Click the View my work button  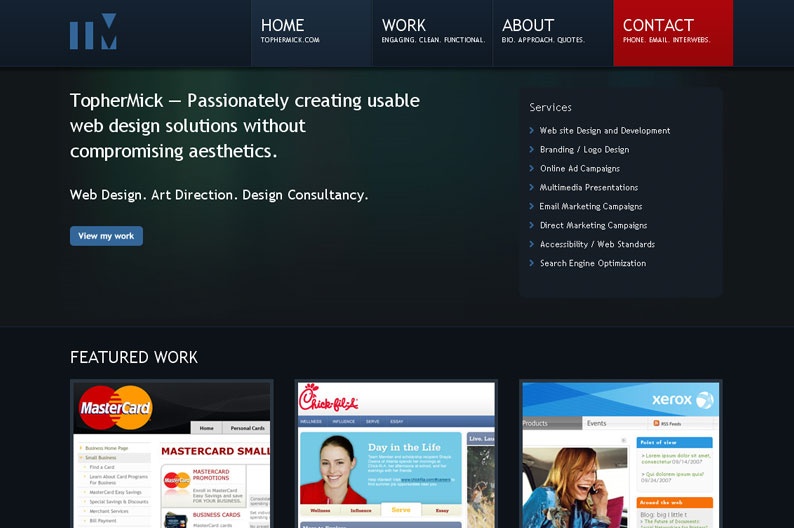click(106, 236)
